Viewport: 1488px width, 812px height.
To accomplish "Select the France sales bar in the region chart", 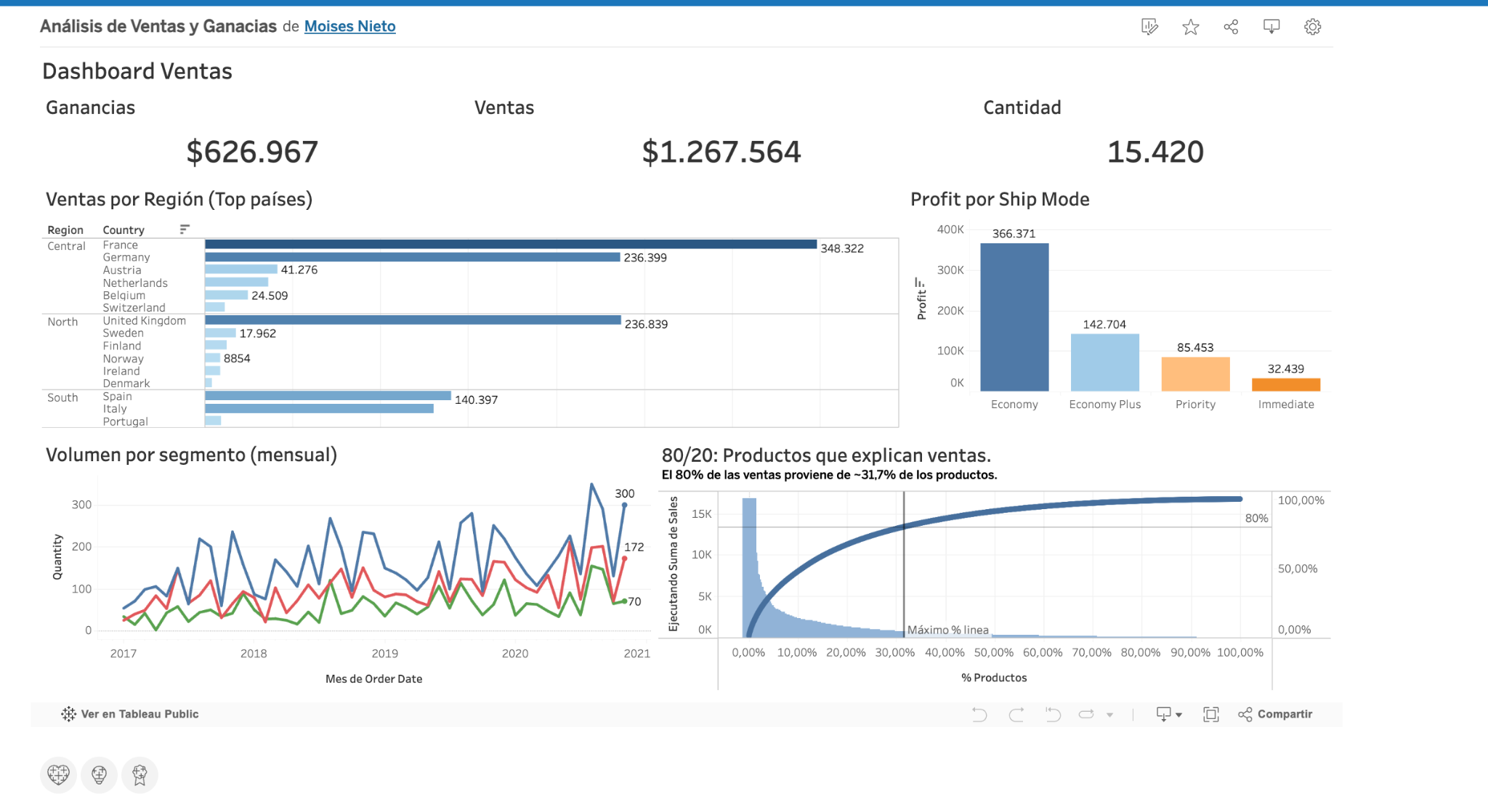I will point(509,245).
